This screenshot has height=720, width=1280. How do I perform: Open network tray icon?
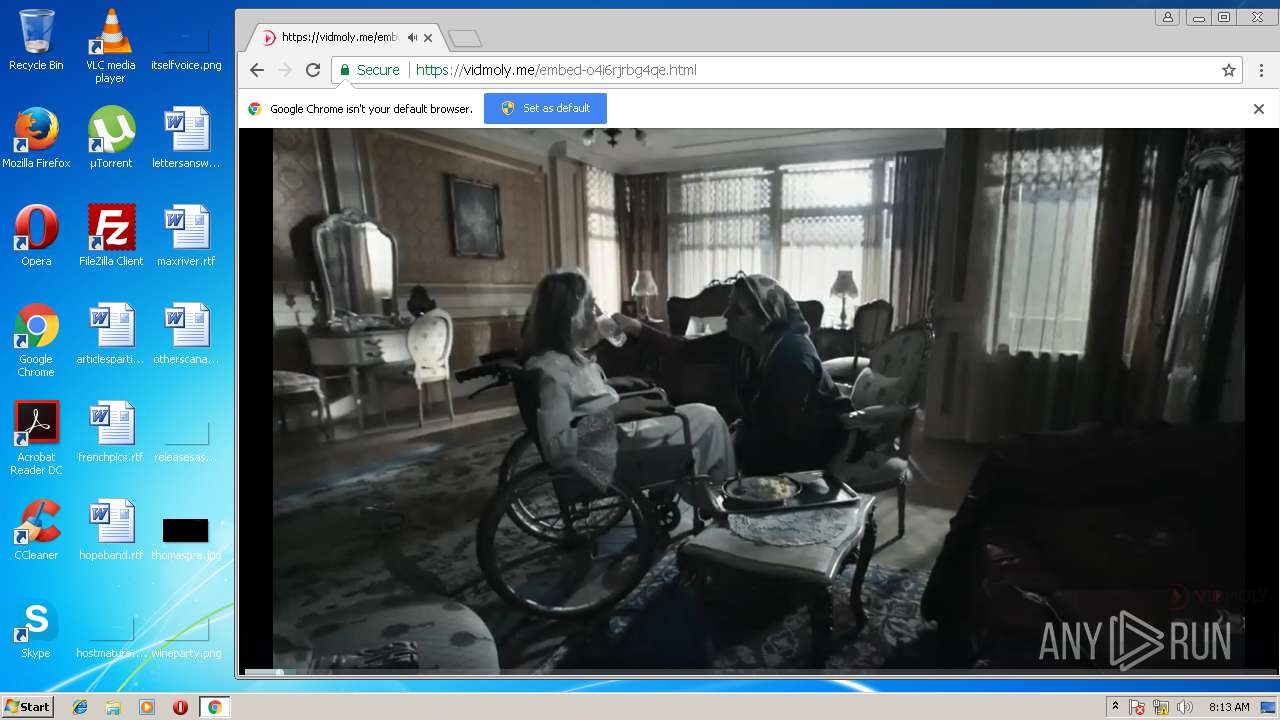coord(1161,707)
